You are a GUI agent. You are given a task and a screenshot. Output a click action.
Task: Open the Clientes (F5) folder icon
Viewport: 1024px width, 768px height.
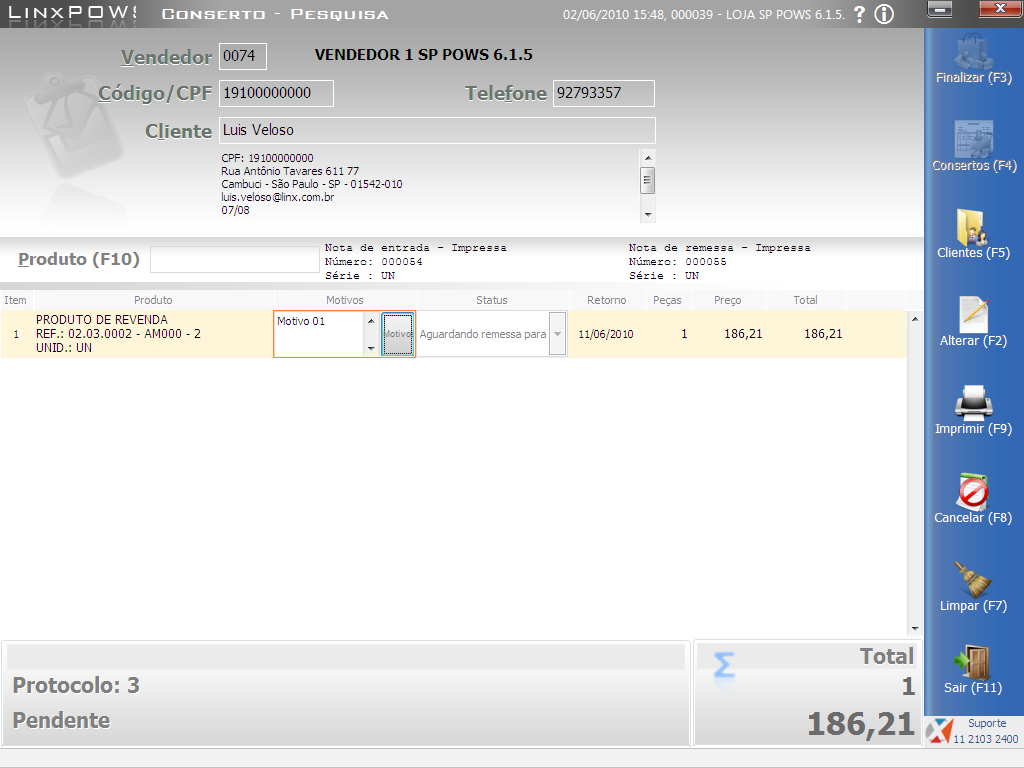click(x=971, y=227)
